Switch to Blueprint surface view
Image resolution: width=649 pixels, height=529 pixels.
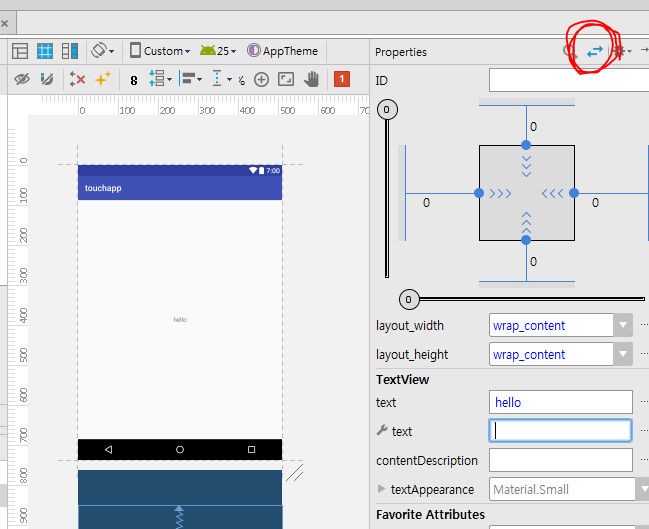45,51
